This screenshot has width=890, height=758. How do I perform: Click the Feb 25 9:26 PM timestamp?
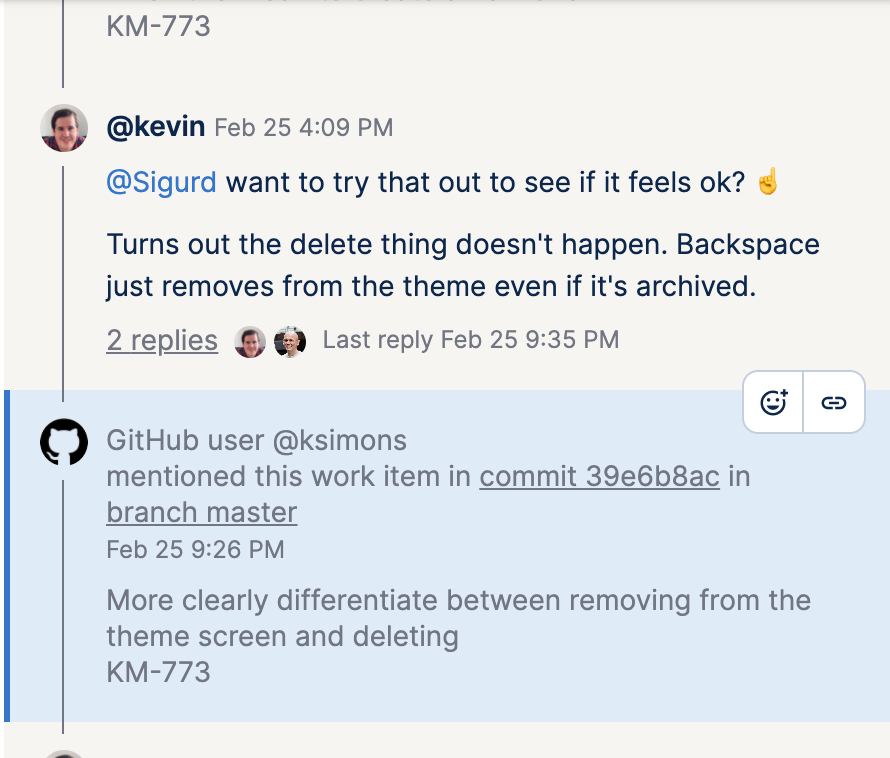click(x=195, y=549)
